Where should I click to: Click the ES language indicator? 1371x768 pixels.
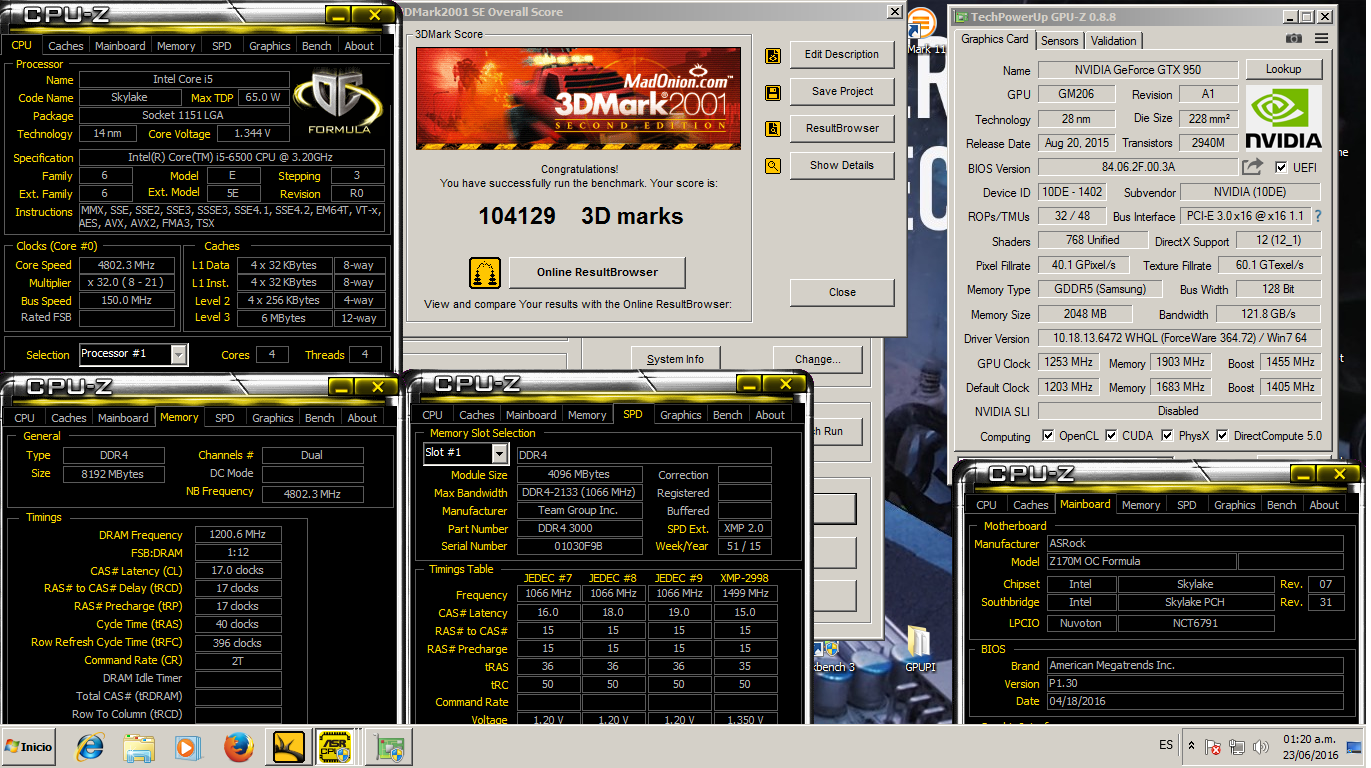pos(1166,746)
